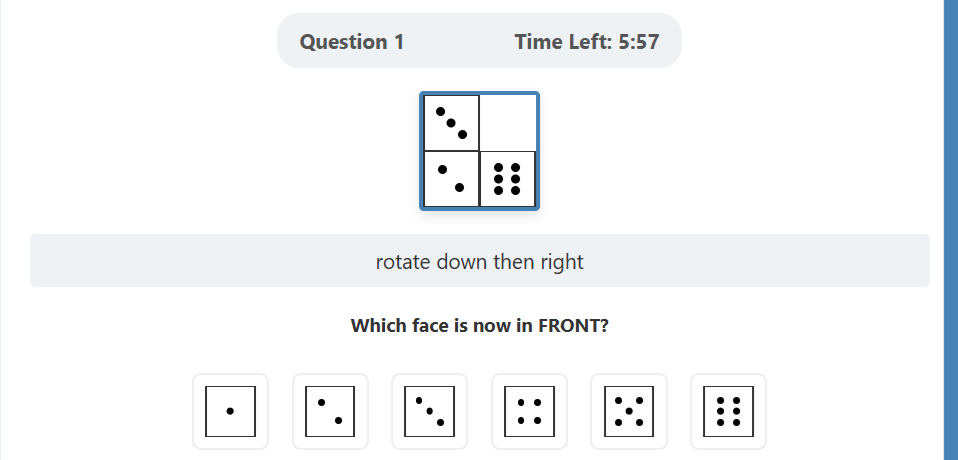
Task: Click the six-dot face in the cube diagram
Action: (x=508, y=179)
